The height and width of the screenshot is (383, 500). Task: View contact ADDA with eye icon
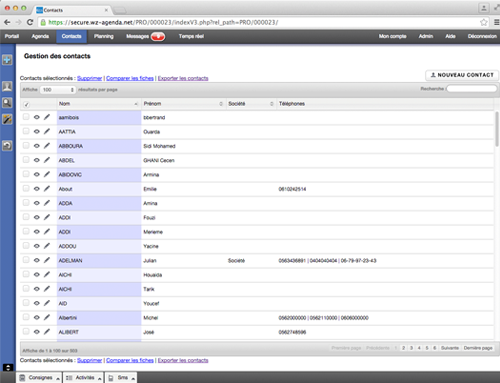(37, 203)
